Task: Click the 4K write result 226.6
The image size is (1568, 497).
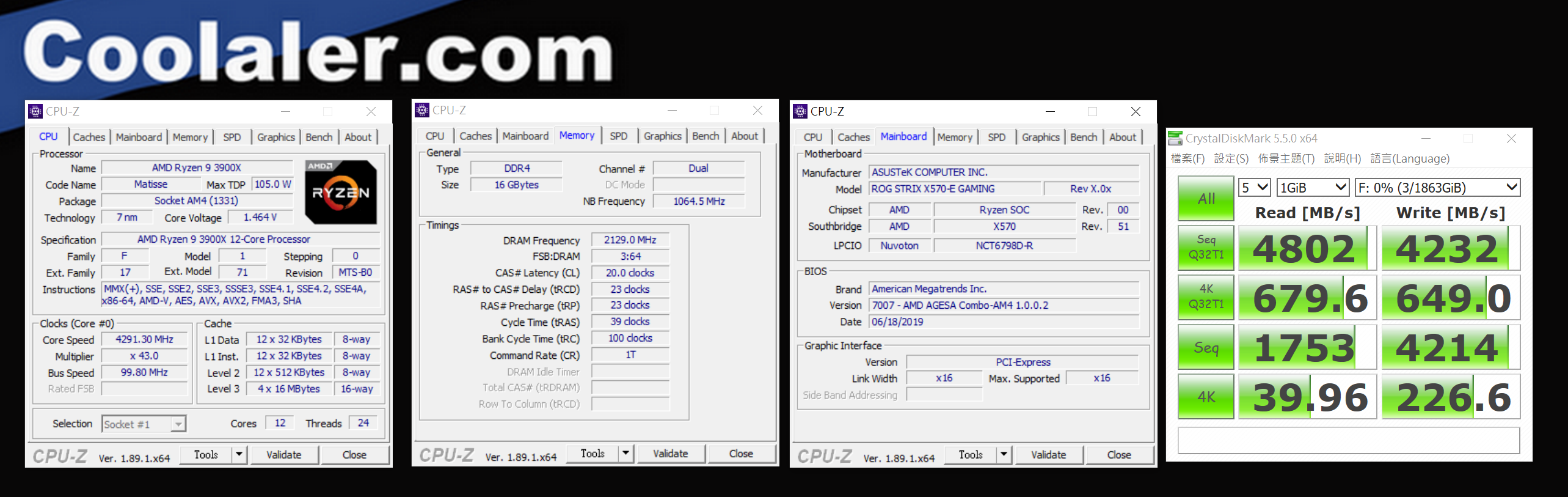Action: point(1451,397)
